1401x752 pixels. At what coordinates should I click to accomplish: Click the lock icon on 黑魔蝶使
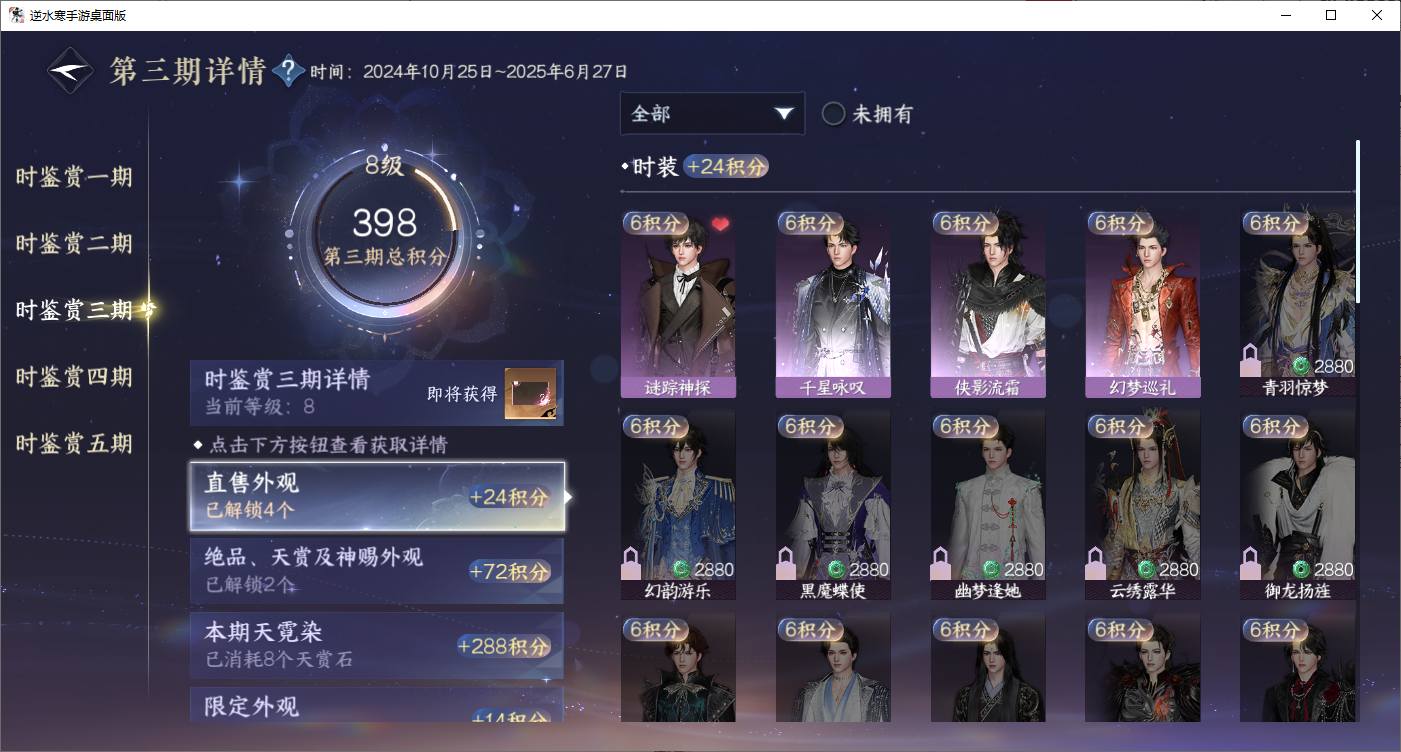[786, 564]
